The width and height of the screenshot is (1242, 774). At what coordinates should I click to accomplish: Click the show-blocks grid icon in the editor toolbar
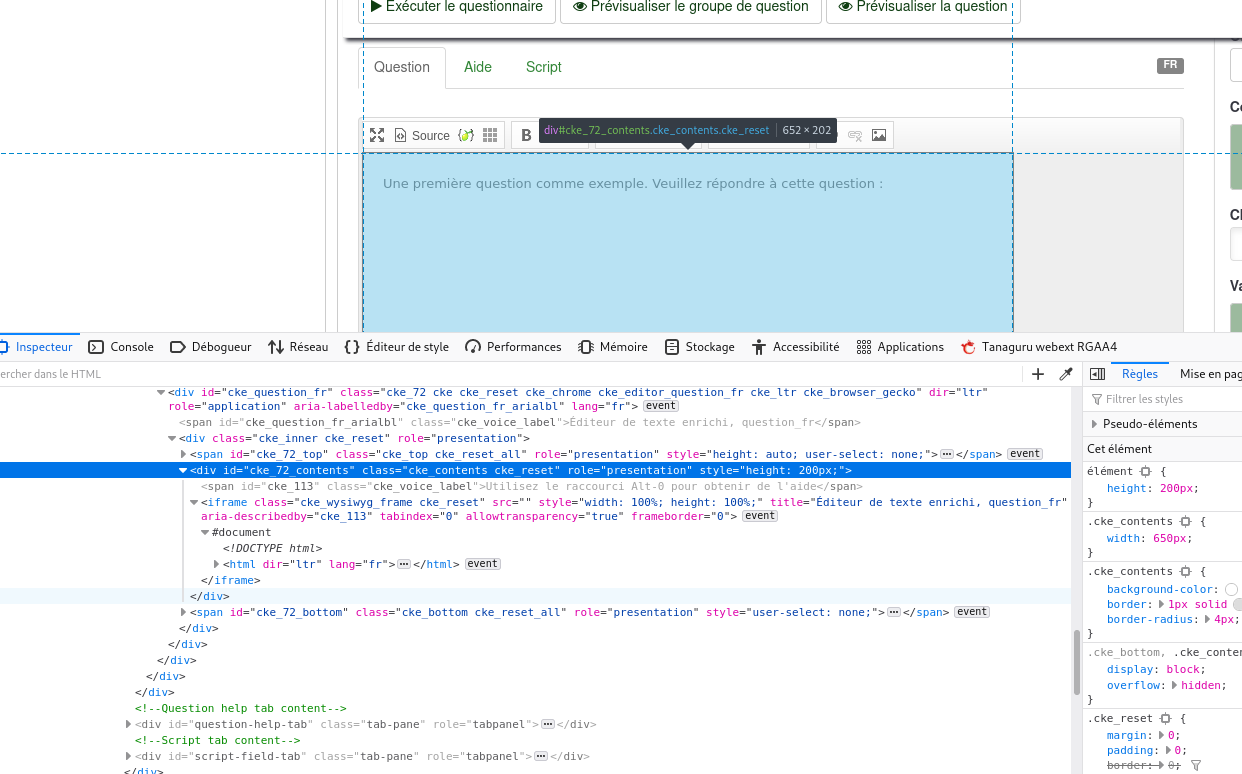click(490, 135)
